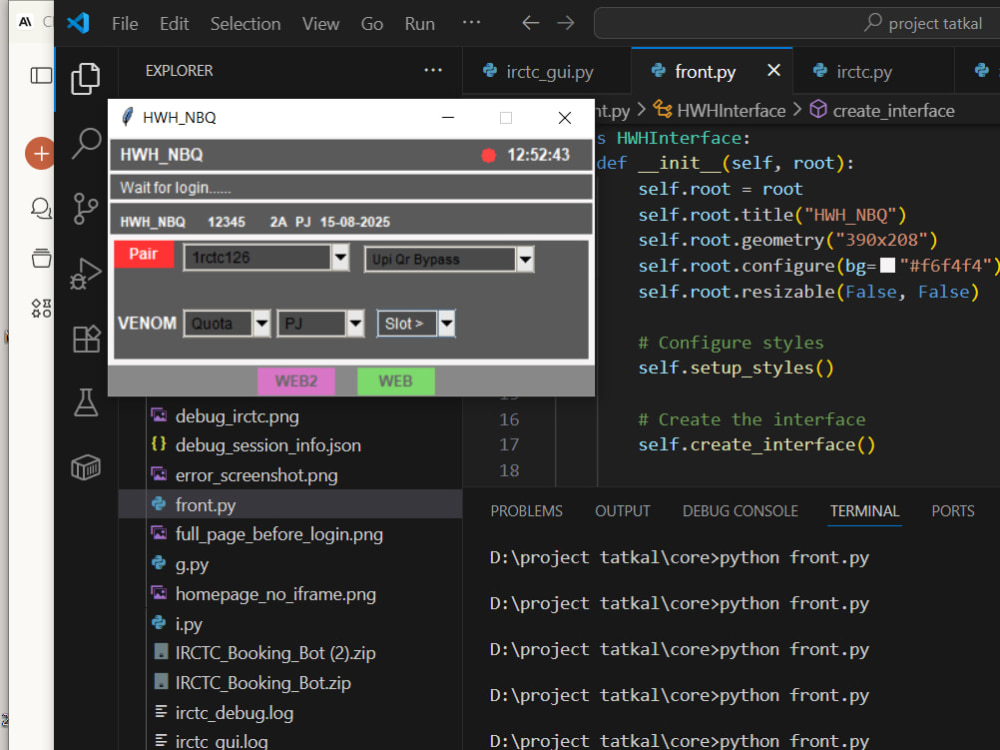This screenshot has height=750, width=1000.
Task: Expand the 1rctc126 account dropdown arrow
Action: (x=341, y=258)
